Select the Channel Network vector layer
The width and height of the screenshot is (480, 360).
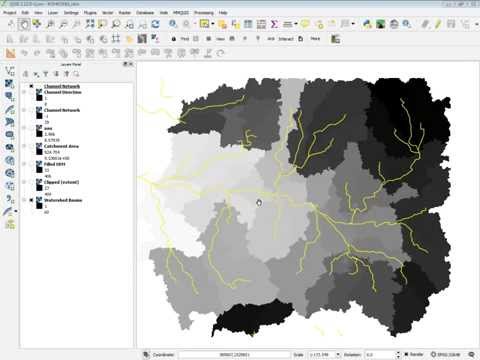point(62,86)
